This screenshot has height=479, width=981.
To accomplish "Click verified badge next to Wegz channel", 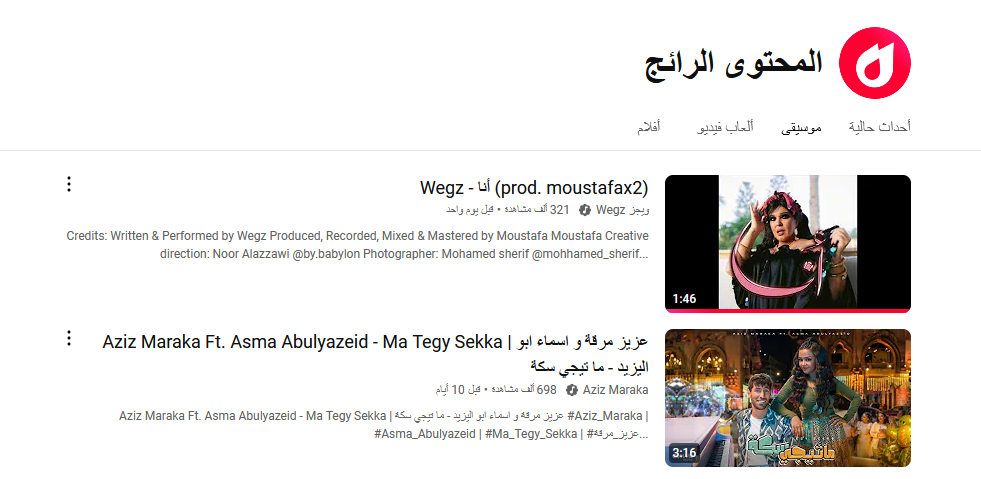I will (585, 210).
